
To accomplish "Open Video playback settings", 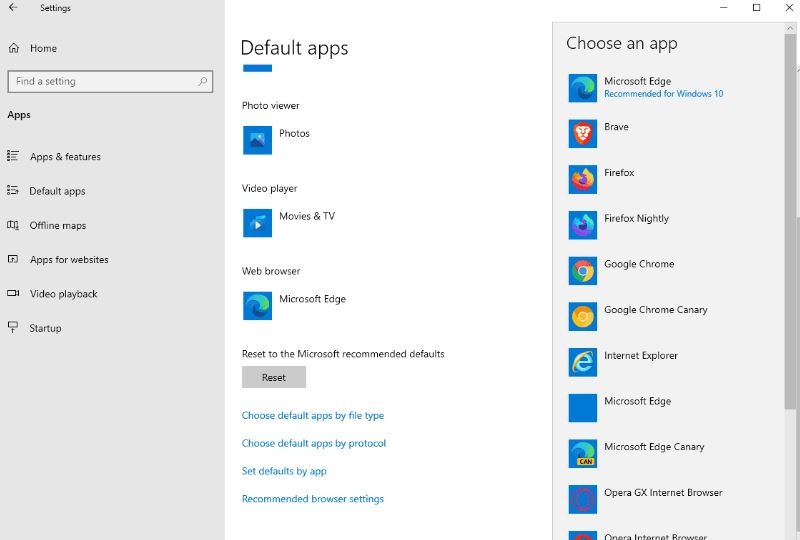I will point(64,294).
